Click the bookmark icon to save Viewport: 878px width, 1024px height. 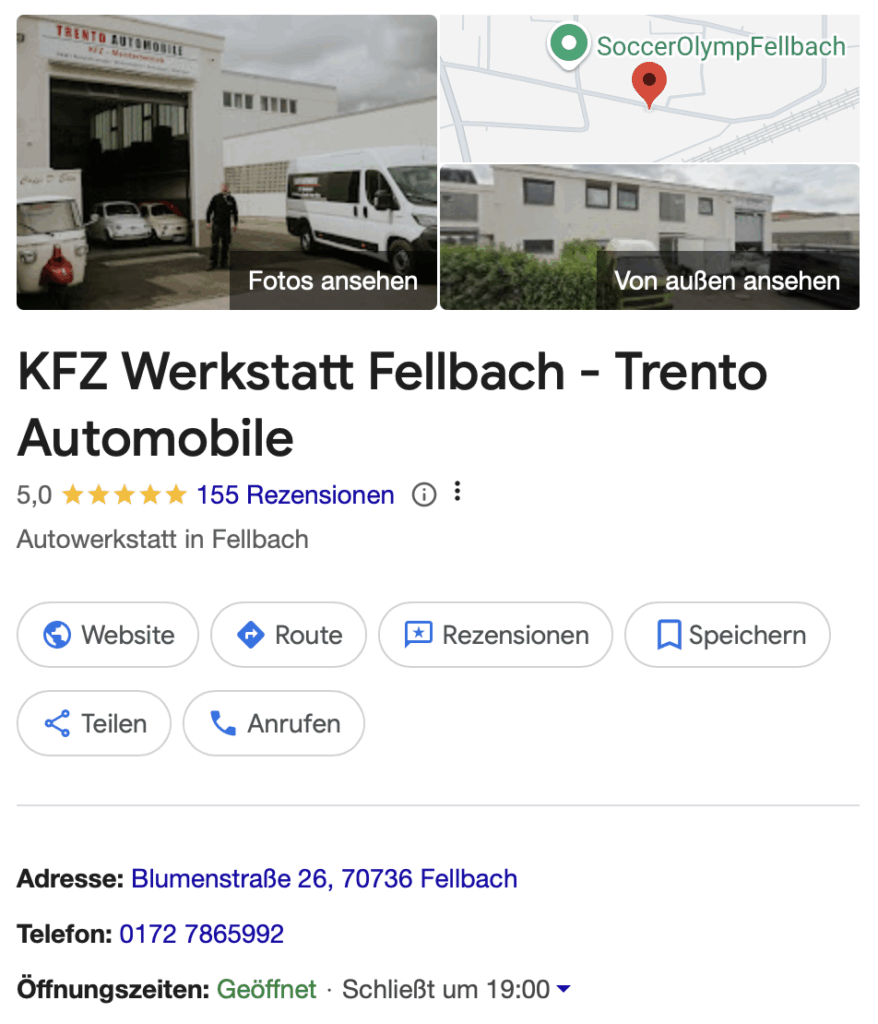(x=668, y=635)
